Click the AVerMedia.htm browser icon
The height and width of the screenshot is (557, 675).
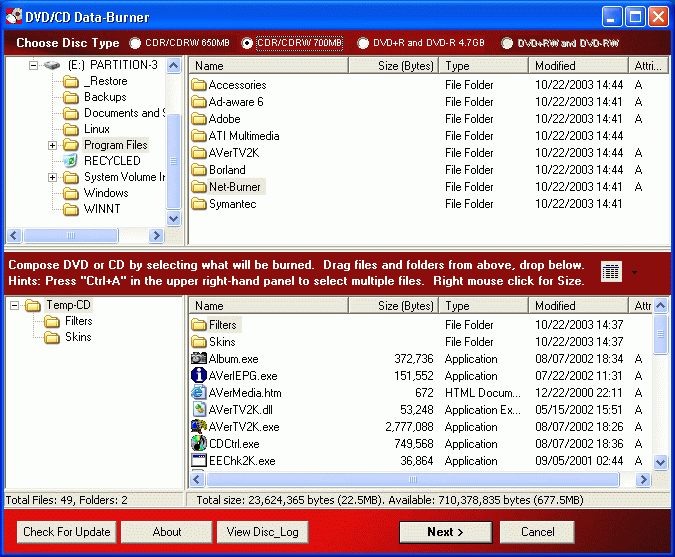pyautogui.click(x=198, y=393)
